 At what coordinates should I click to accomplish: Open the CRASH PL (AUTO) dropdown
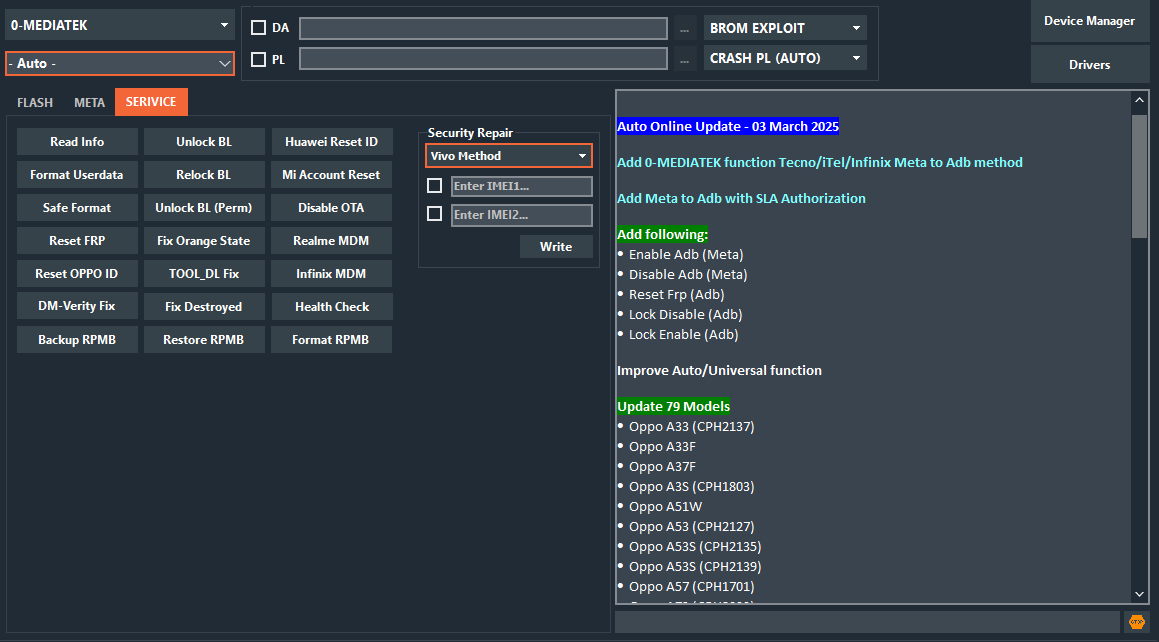[784, 58]
